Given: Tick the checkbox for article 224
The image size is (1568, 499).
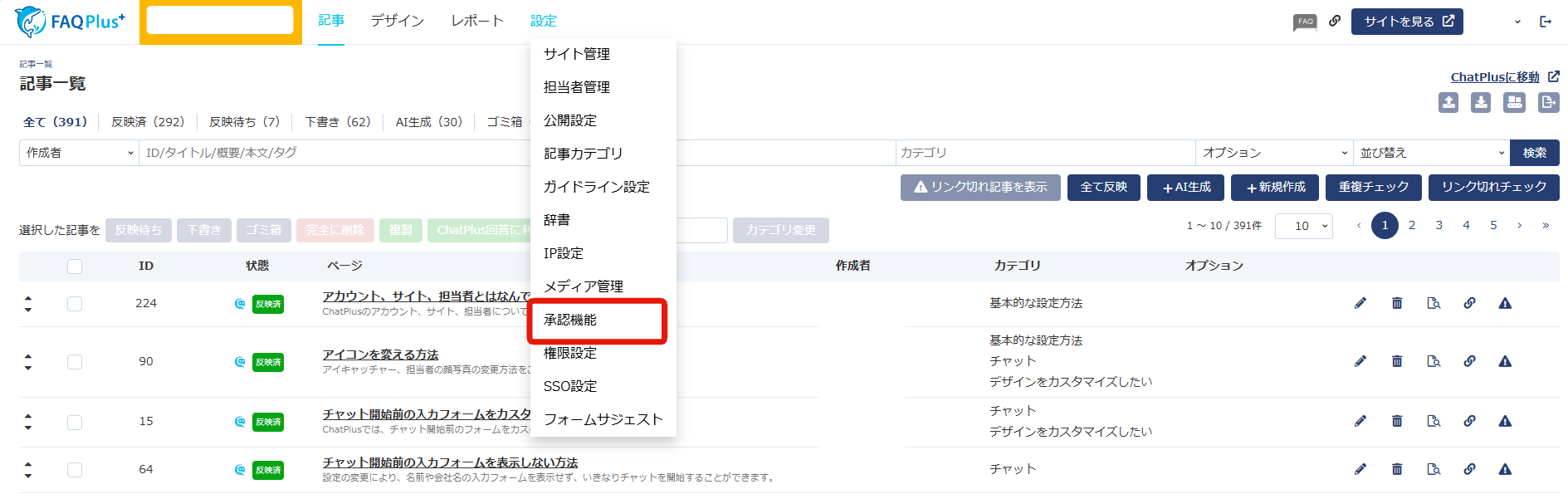Looking at the screenshot, I should click(x=75, y=304).
